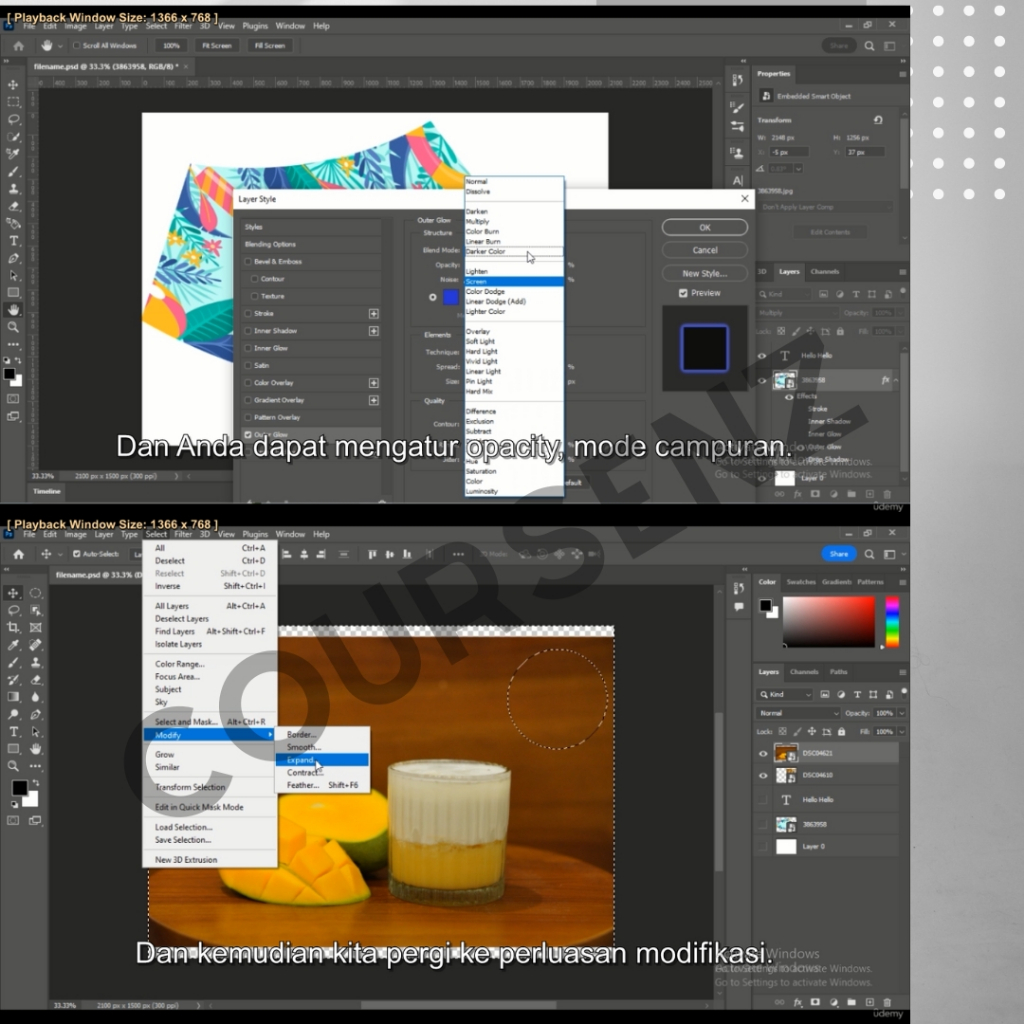1024x1024 pixels.
Task: Click Fit Screen button in top screenshot
Action: (x=217, y=46)
